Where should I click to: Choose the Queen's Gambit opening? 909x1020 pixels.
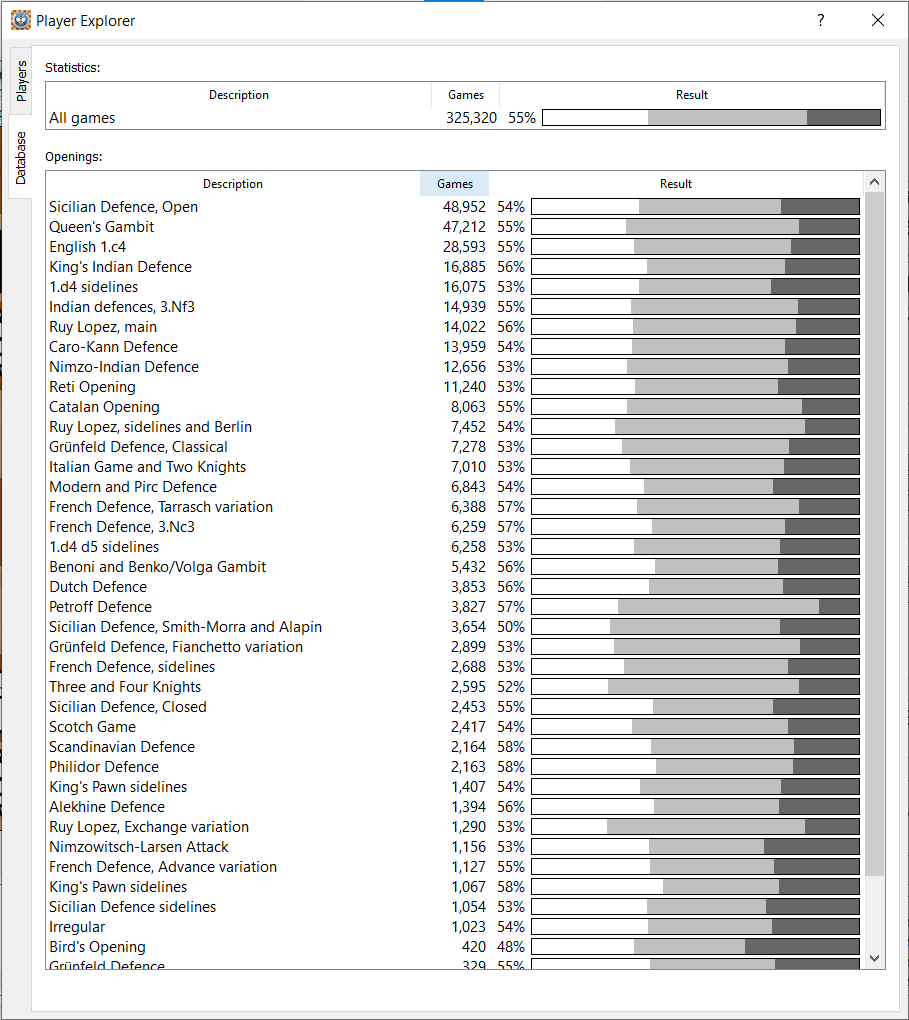(x=101, y=227)
